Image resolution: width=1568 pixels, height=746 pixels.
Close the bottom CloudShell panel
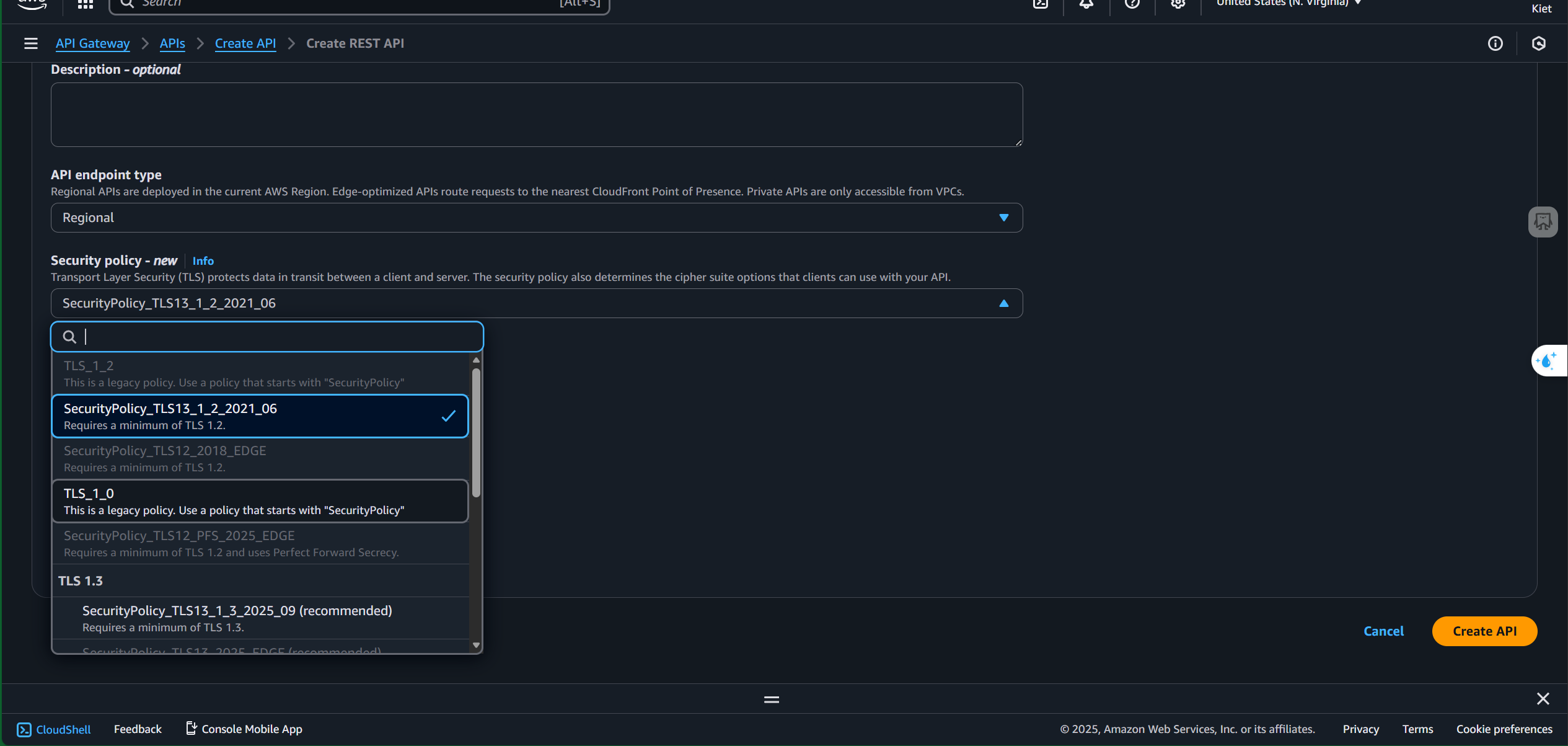(x=1543, y=699)
